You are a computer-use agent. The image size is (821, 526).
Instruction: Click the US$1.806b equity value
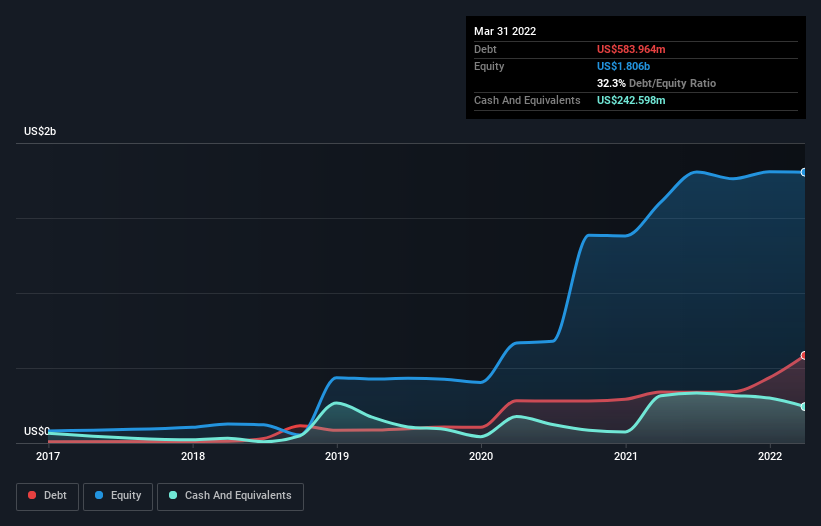coord(623,66)
